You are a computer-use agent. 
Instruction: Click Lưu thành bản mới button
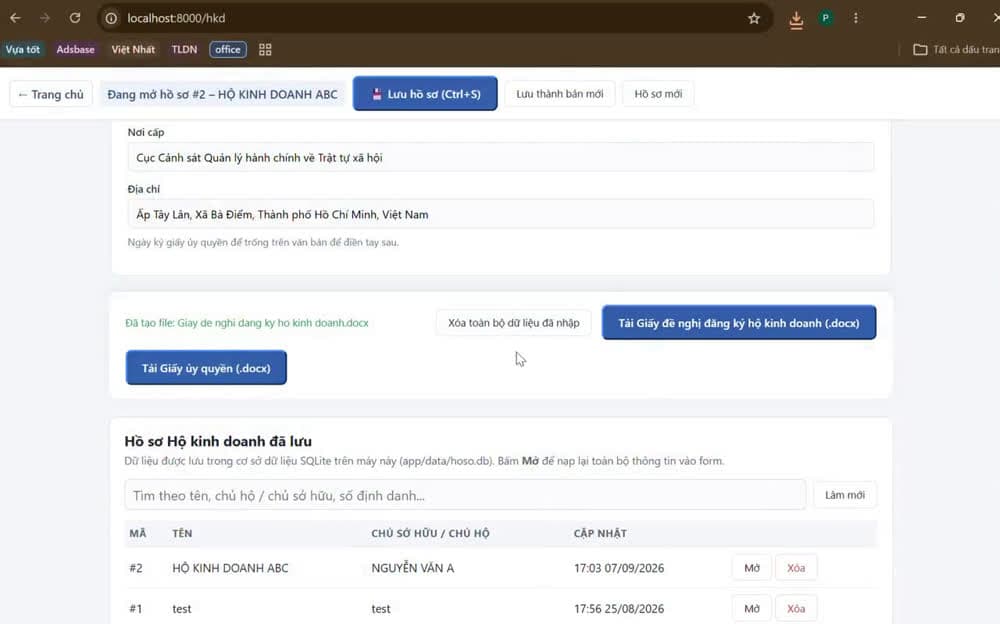(x=559, y=94)
